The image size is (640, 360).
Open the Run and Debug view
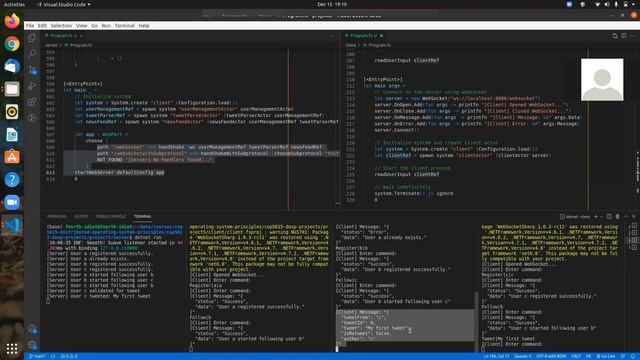pyautogui.click(x=32, y=86)
